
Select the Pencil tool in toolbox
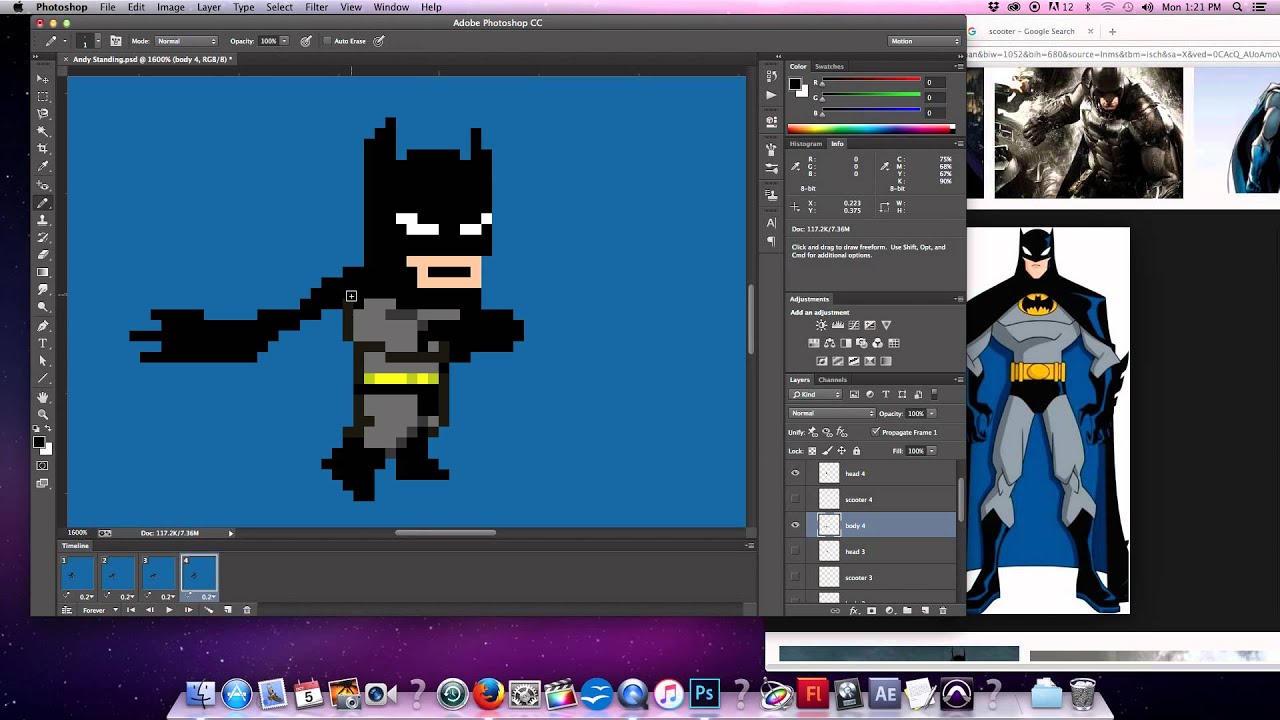click(x=43, y=203)
